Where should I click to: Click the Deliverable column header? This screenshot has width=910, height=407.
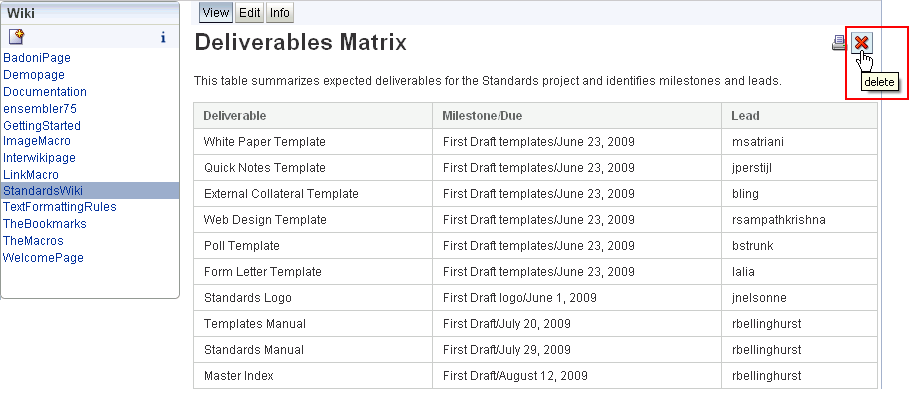pos(234,116)
